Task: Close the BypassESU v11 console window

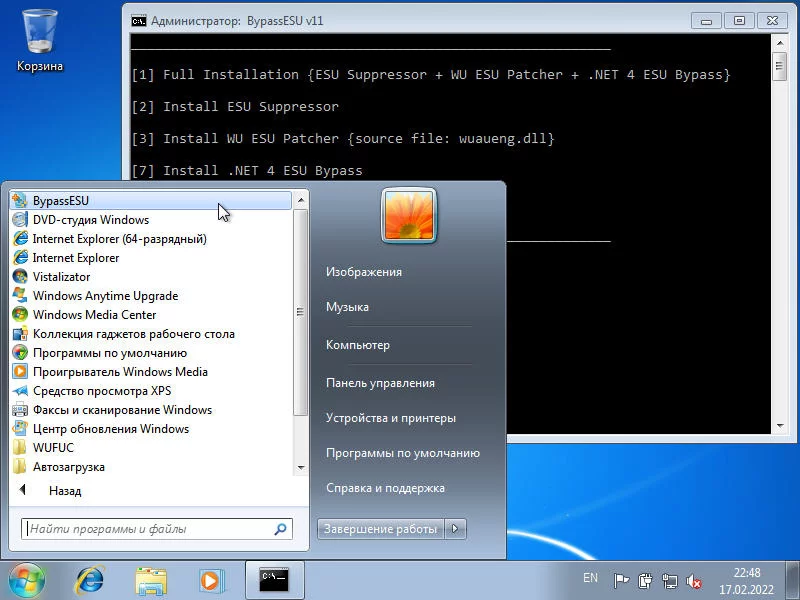Action: pos(772,21)
